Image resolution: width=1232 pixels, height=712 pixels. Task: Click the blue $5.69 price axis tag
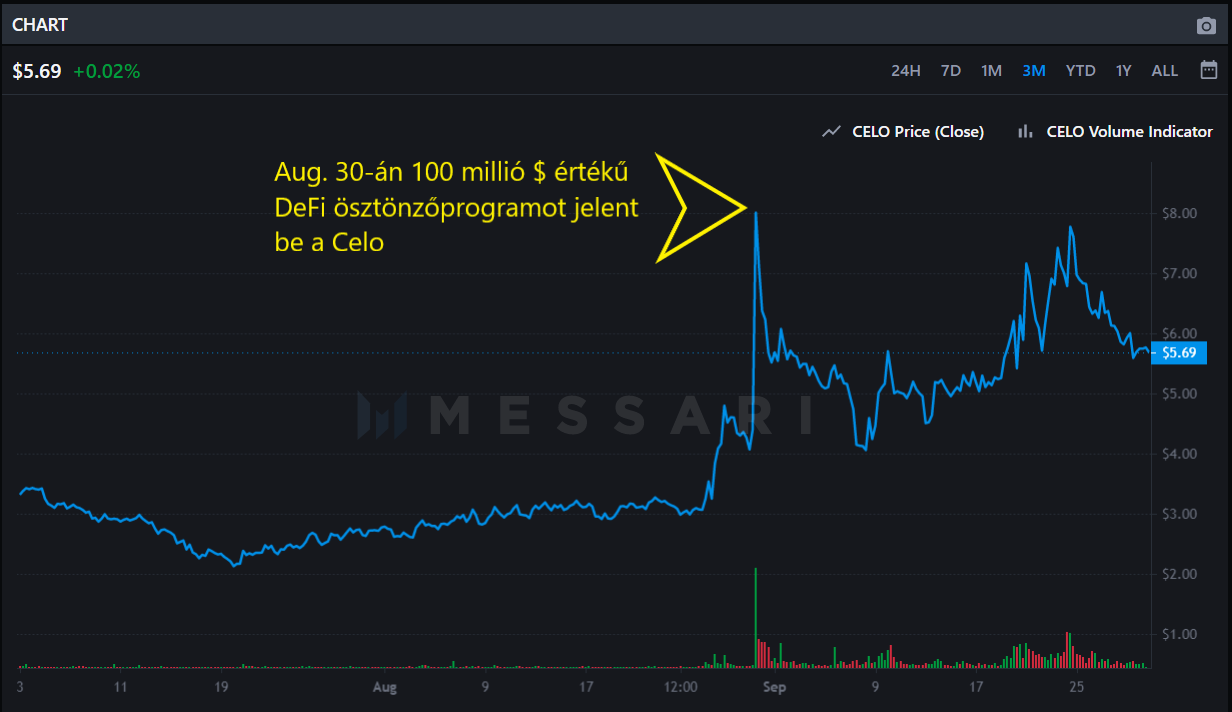1180,352
